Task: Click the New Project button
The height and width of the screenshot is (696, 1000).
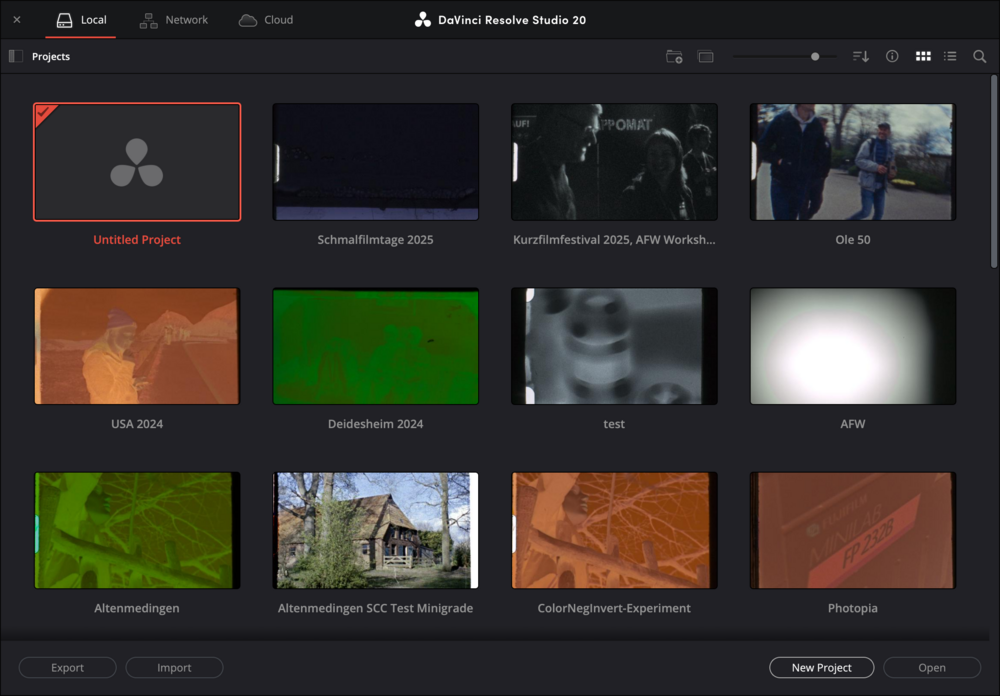Action: point(821,668)
